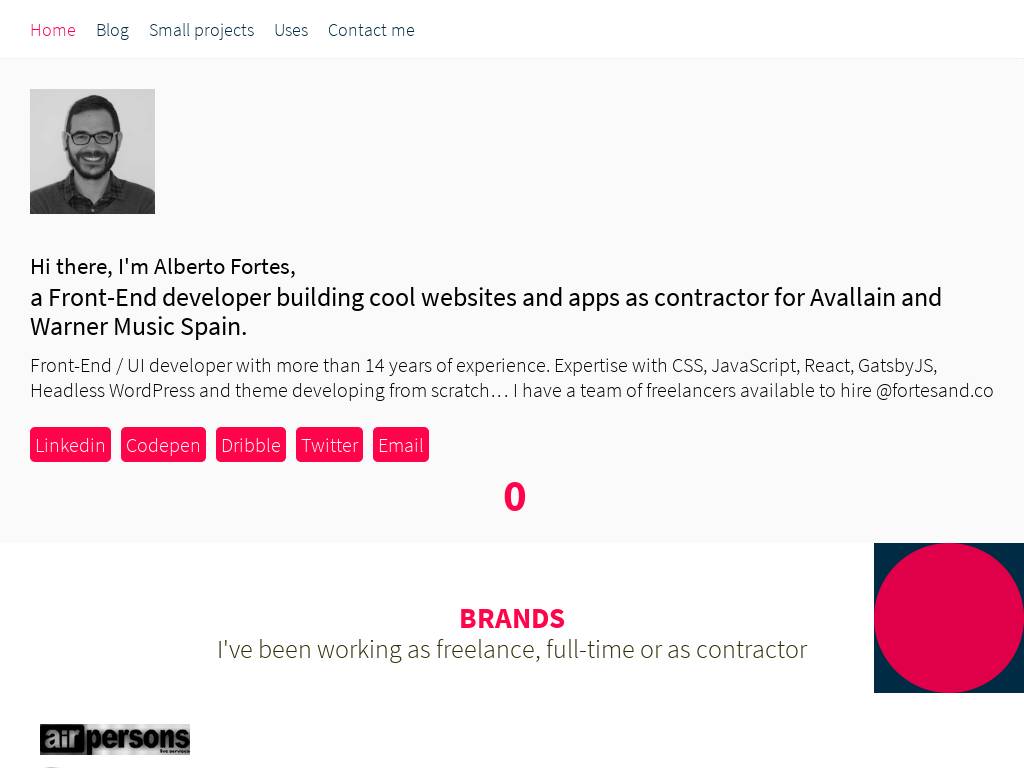The height and width of the screenshot is (768, 1024).
Task: Visit the Codepen button link
Action: (x=163, y=445)
